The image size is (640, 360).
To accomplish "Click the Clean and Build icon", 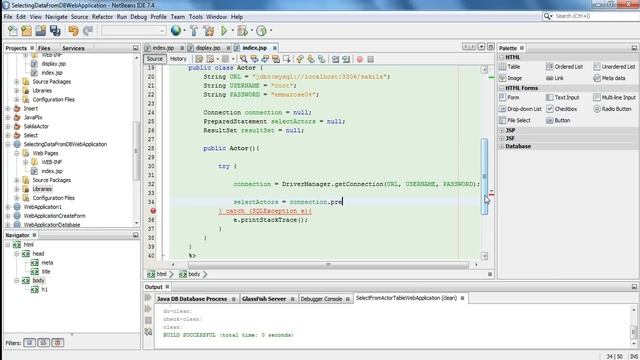I will 209,31.
